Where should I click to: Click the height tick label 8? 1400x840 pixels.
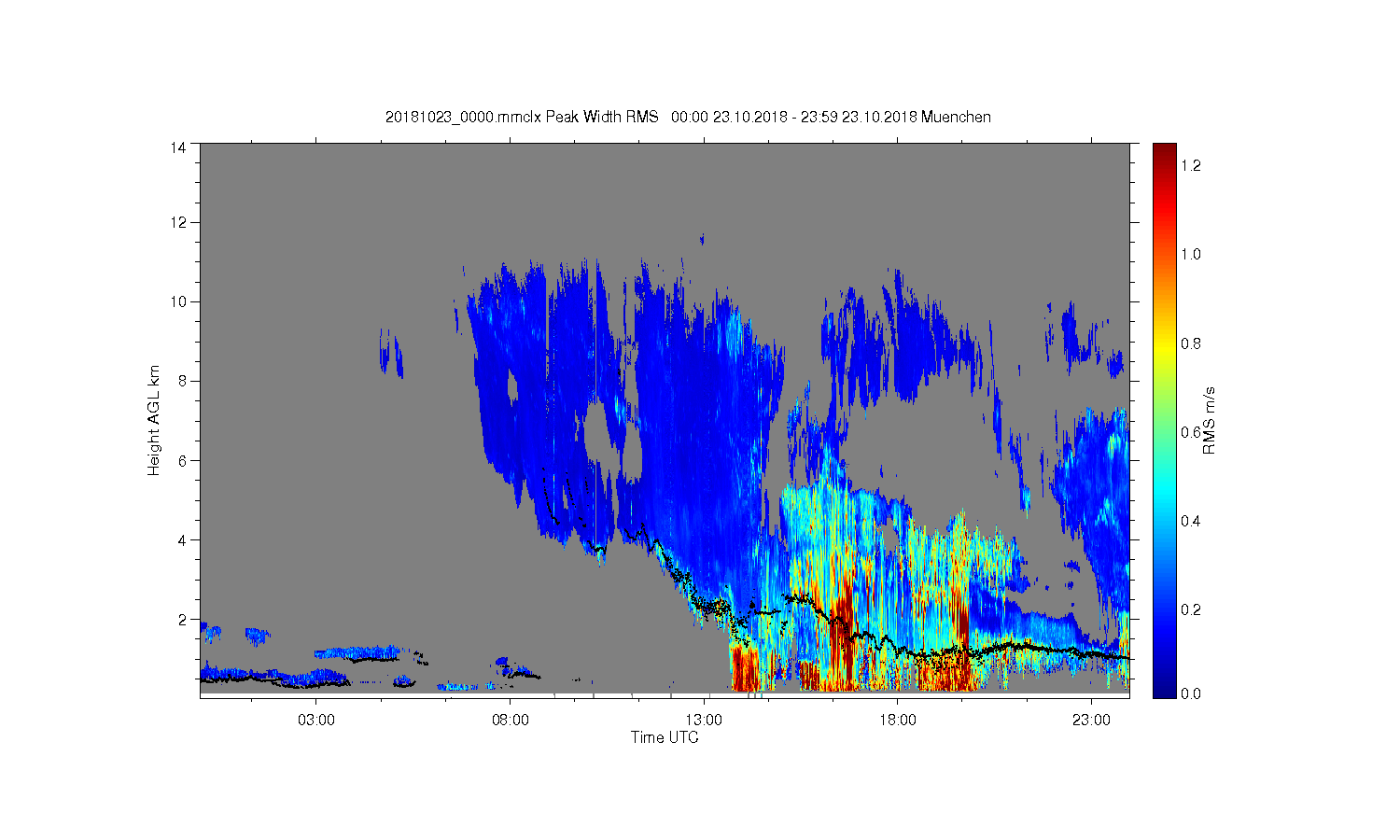click(181, 381)
